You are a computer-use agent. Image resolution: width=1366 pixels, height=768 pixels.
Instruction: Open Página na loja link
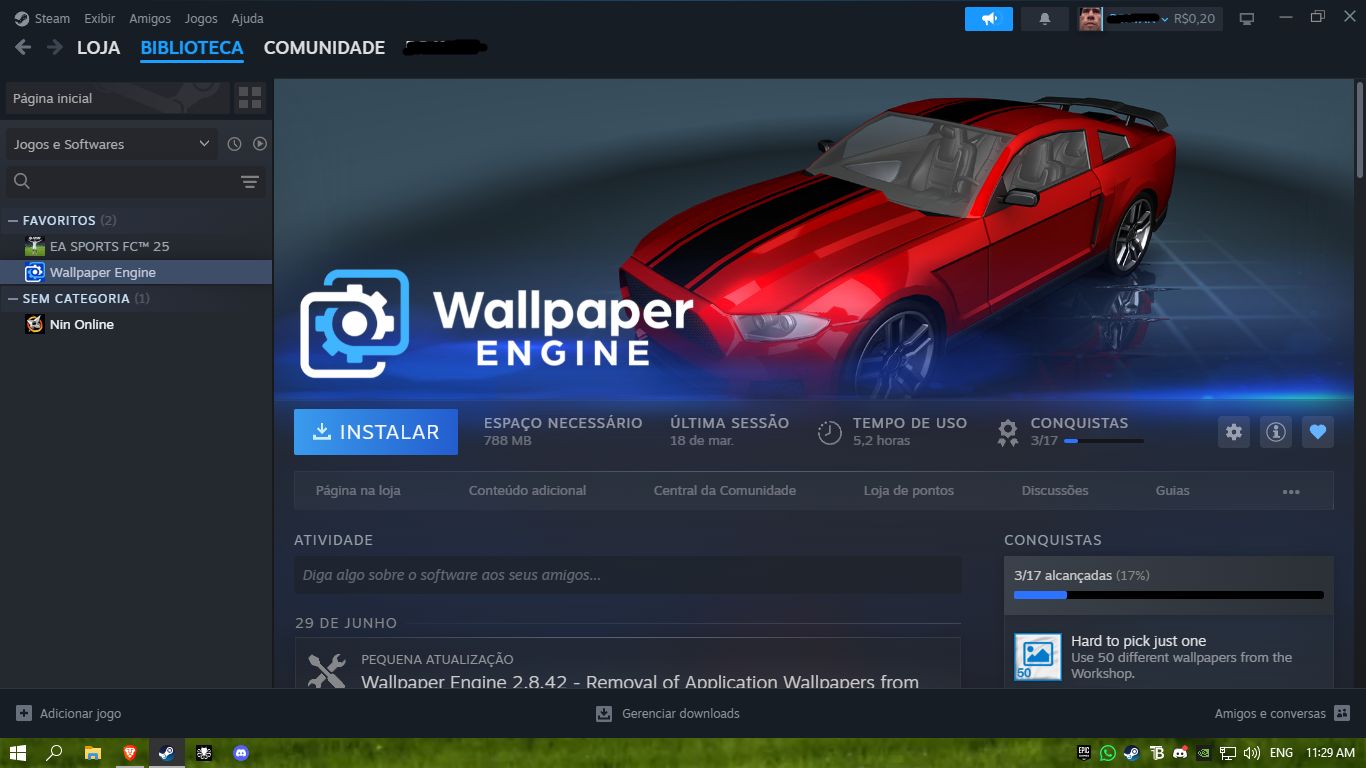pyautogui.click(x=358, y=491)
